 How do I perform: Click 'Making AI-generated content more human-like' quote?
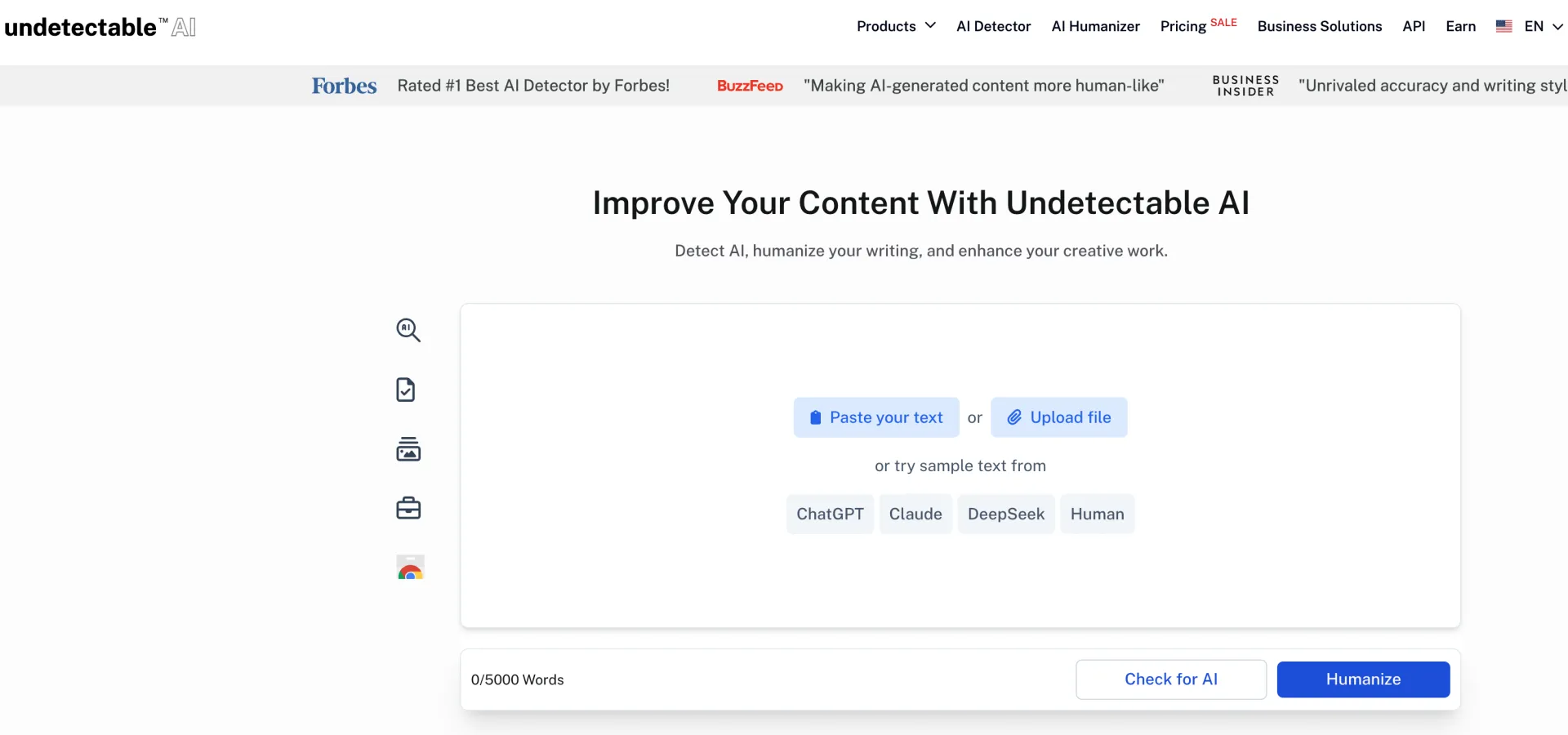point(984,86)
